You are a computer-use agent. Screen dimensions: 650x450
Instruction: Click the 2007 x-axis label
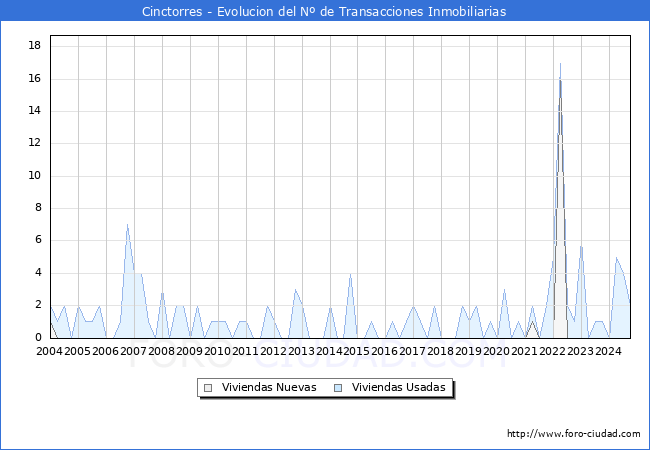pyautogui.click(x=133, y=351)
